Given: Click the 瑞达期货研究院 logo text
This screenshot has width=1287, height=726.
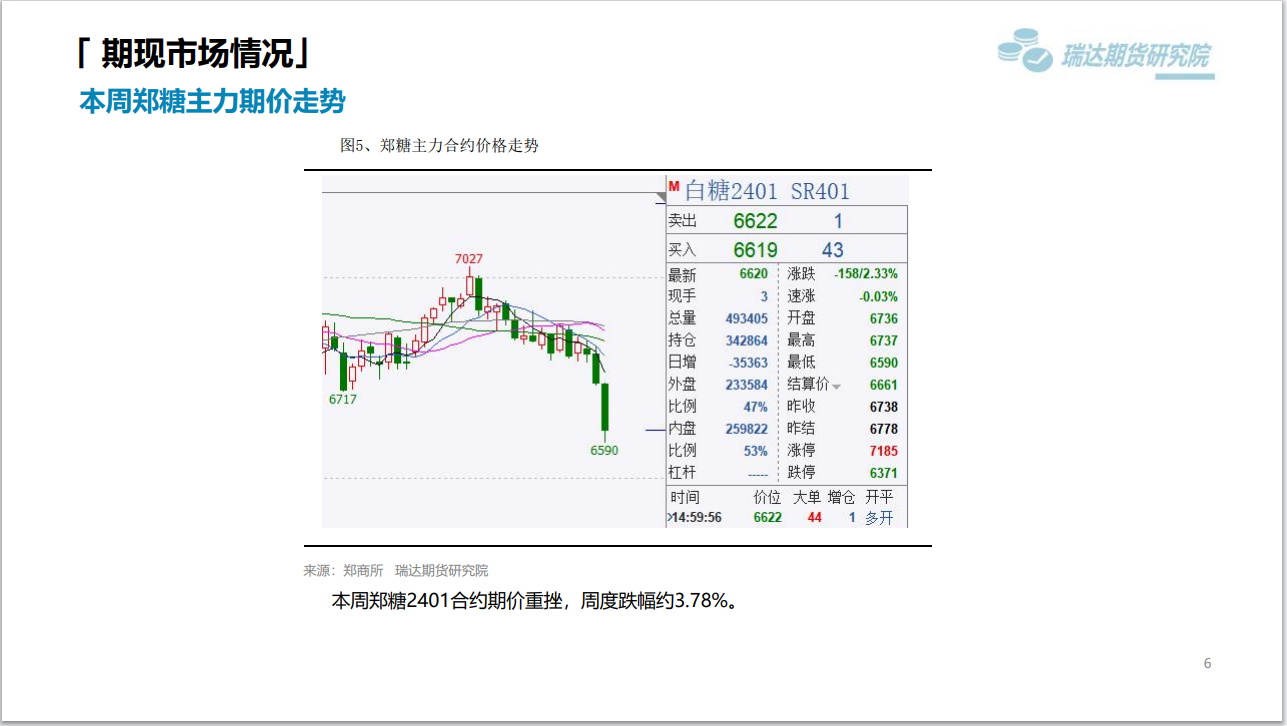Looking at the screenshot, I should point(1135,56).
